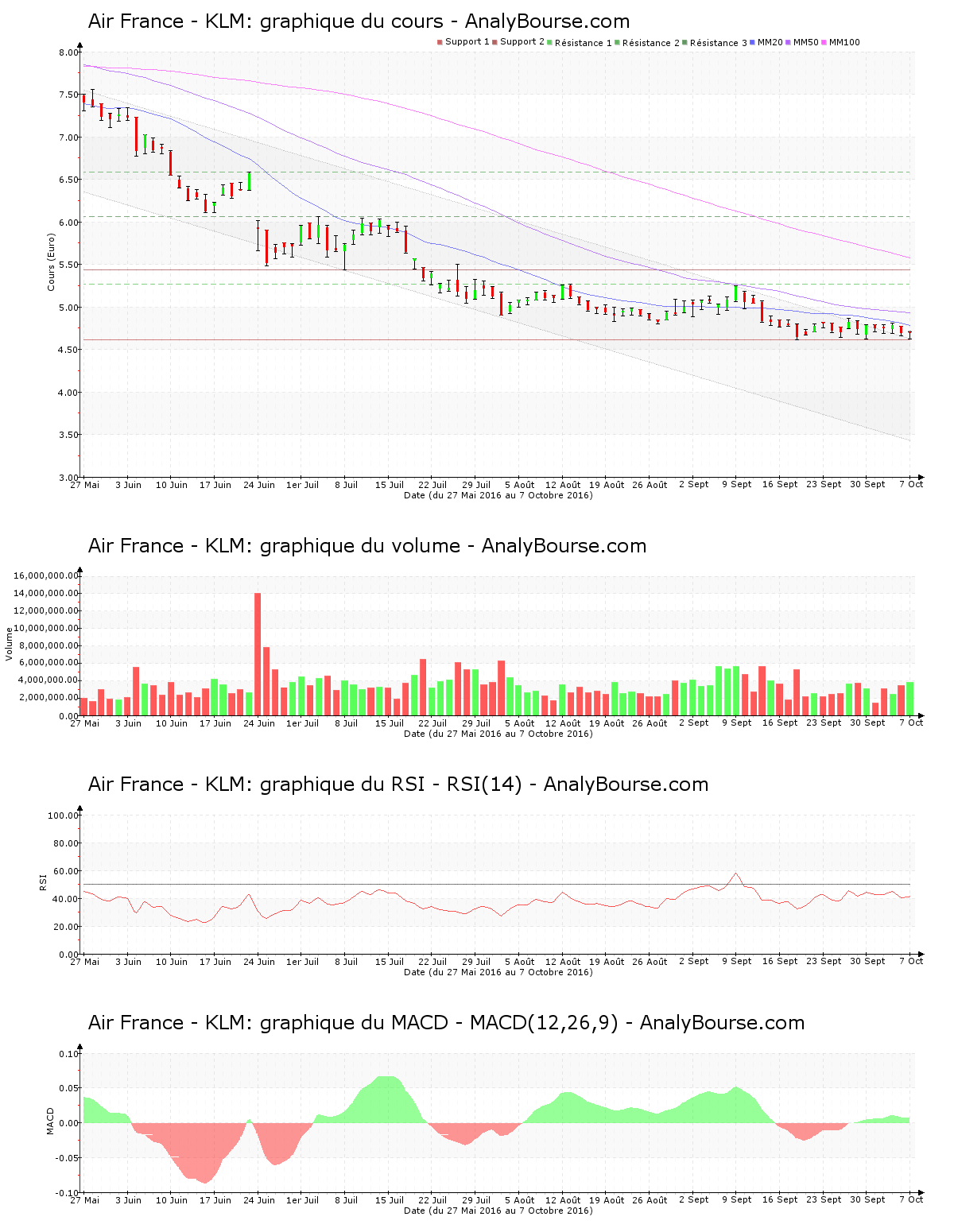
Task: Click the date range caption under price chart
Action: coord(498,495)
